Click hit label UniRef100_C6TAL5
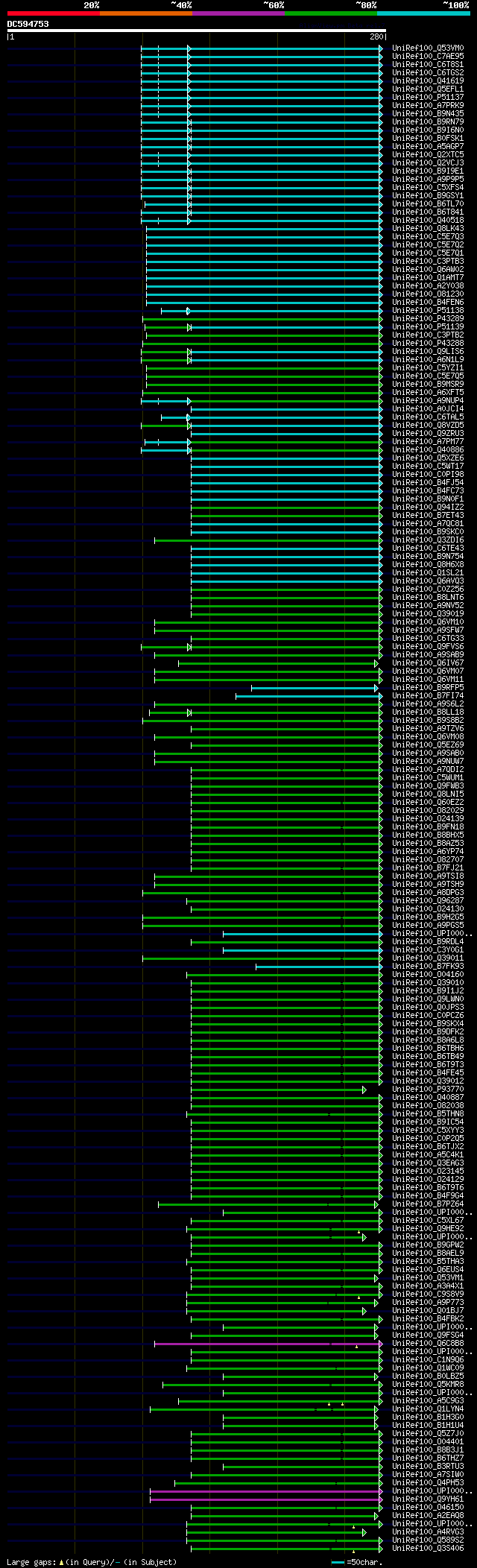Screen dimensions: 477x1568 (428, 417)
